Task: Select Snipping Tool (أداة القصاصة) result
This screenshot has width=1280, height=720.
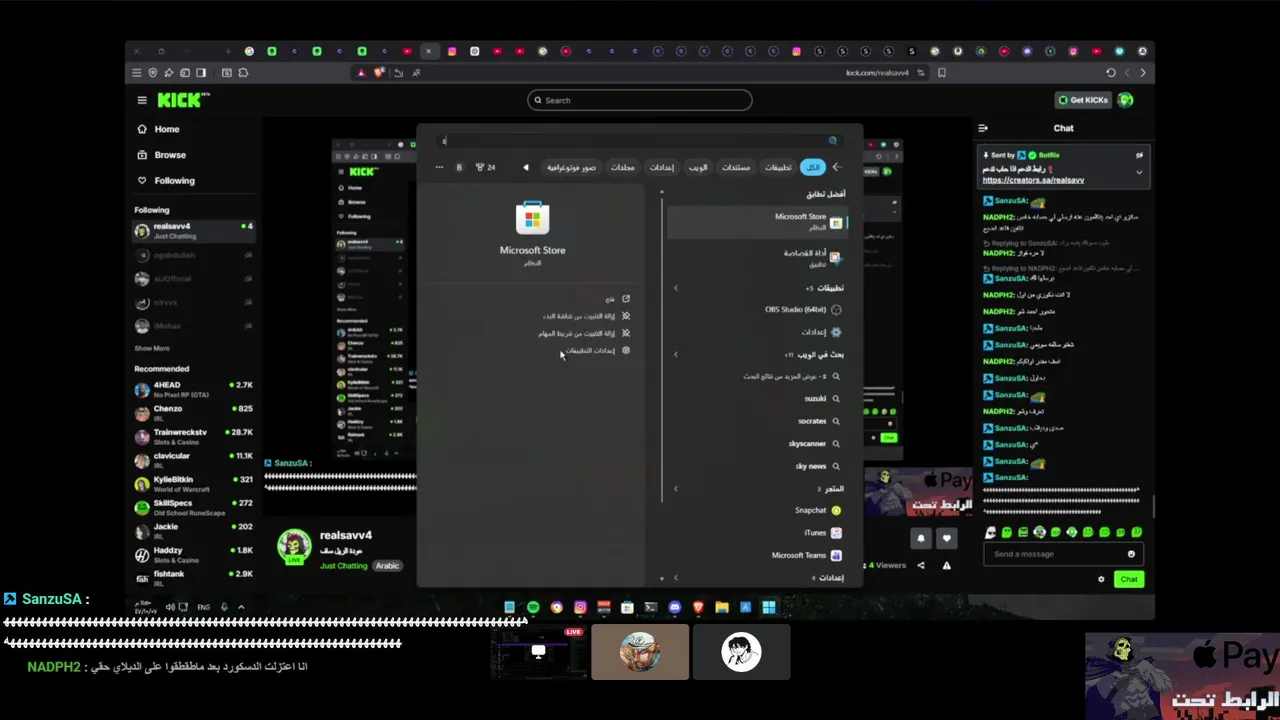Action: pos(757,258)
